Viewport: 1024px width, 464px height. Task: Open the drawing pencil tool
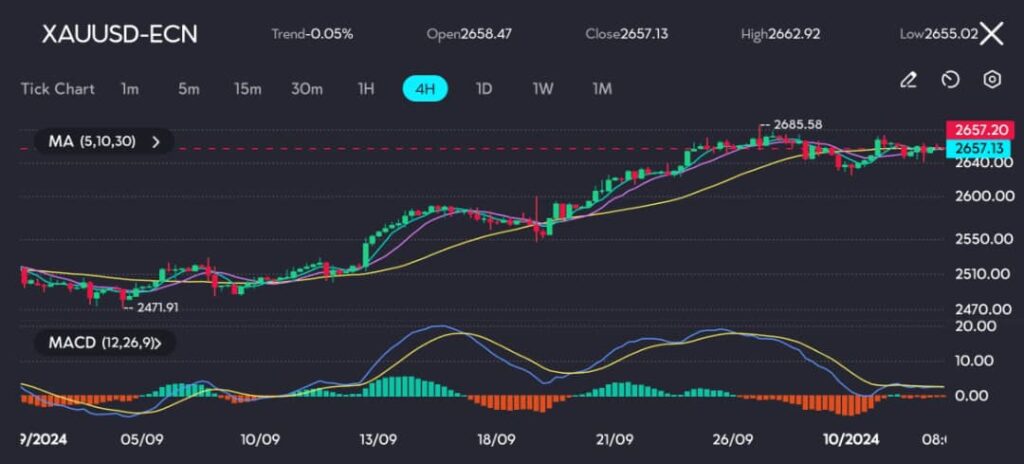point(908,80)
